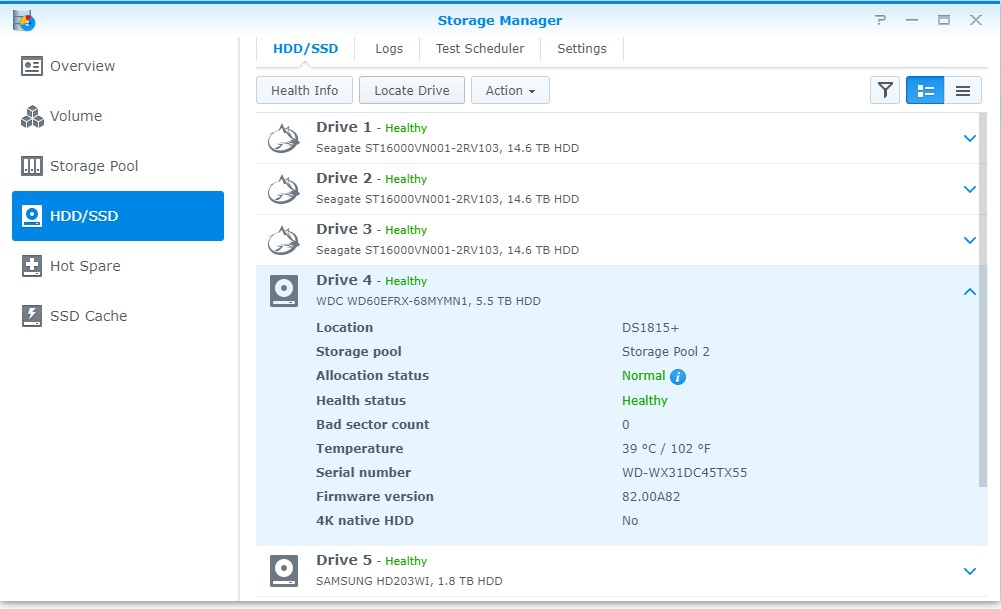The image size is (1001, 609).
Task: Click the Locate Drive button
Action: (412, 90)
